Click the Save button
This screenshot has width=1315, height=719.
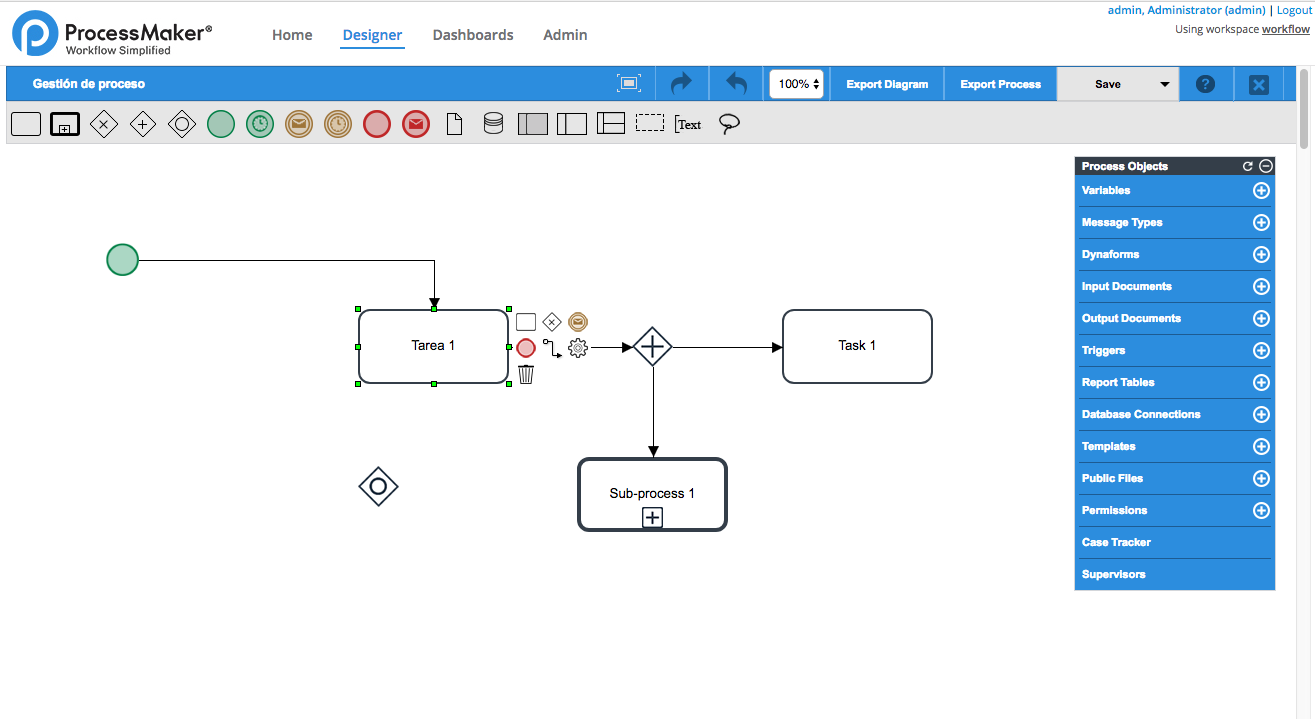click(1107, 84)
